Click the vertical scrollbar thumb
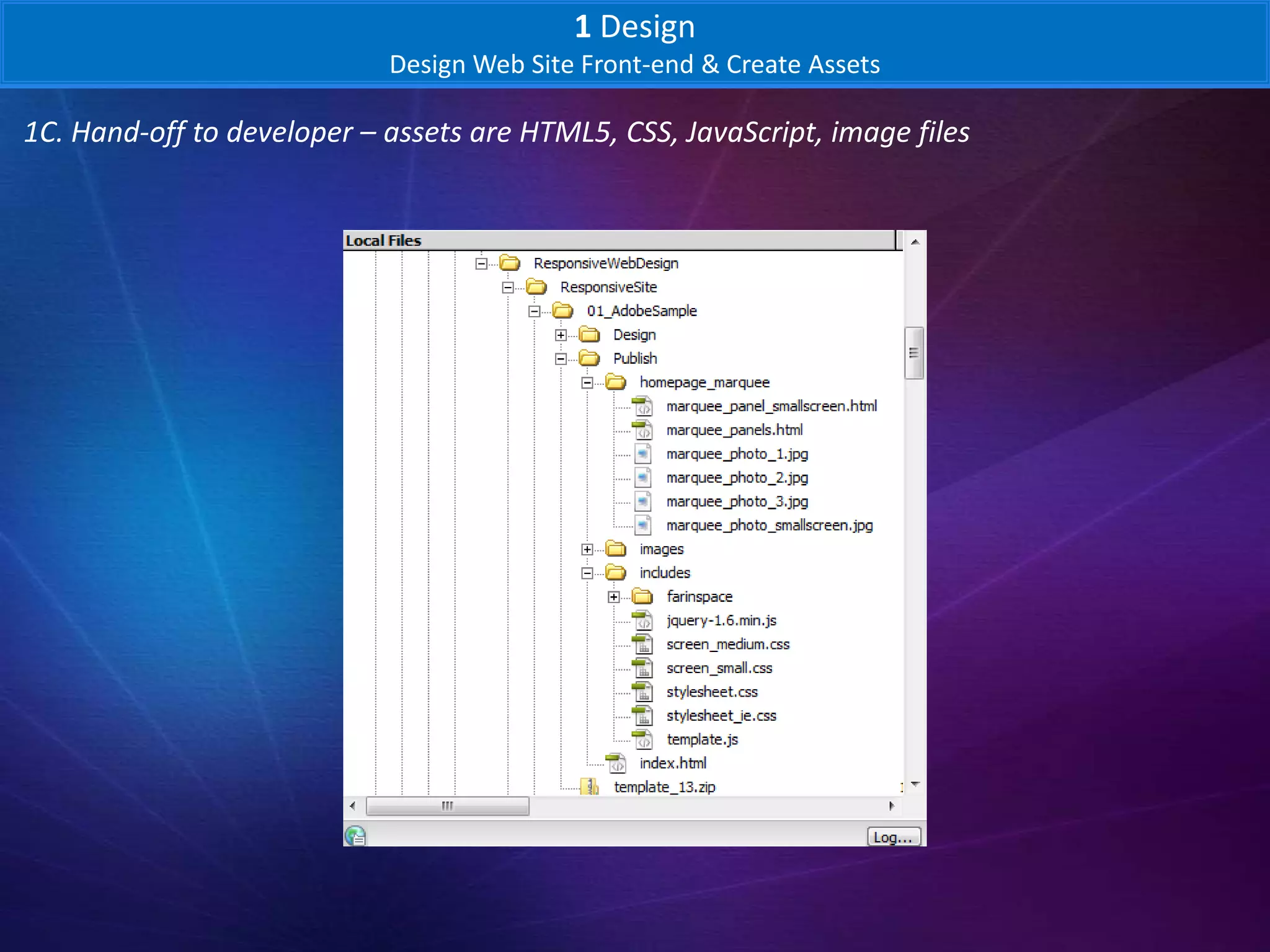Image resolution: width=1270 pixels, height=952 pixels. [914, 353]
